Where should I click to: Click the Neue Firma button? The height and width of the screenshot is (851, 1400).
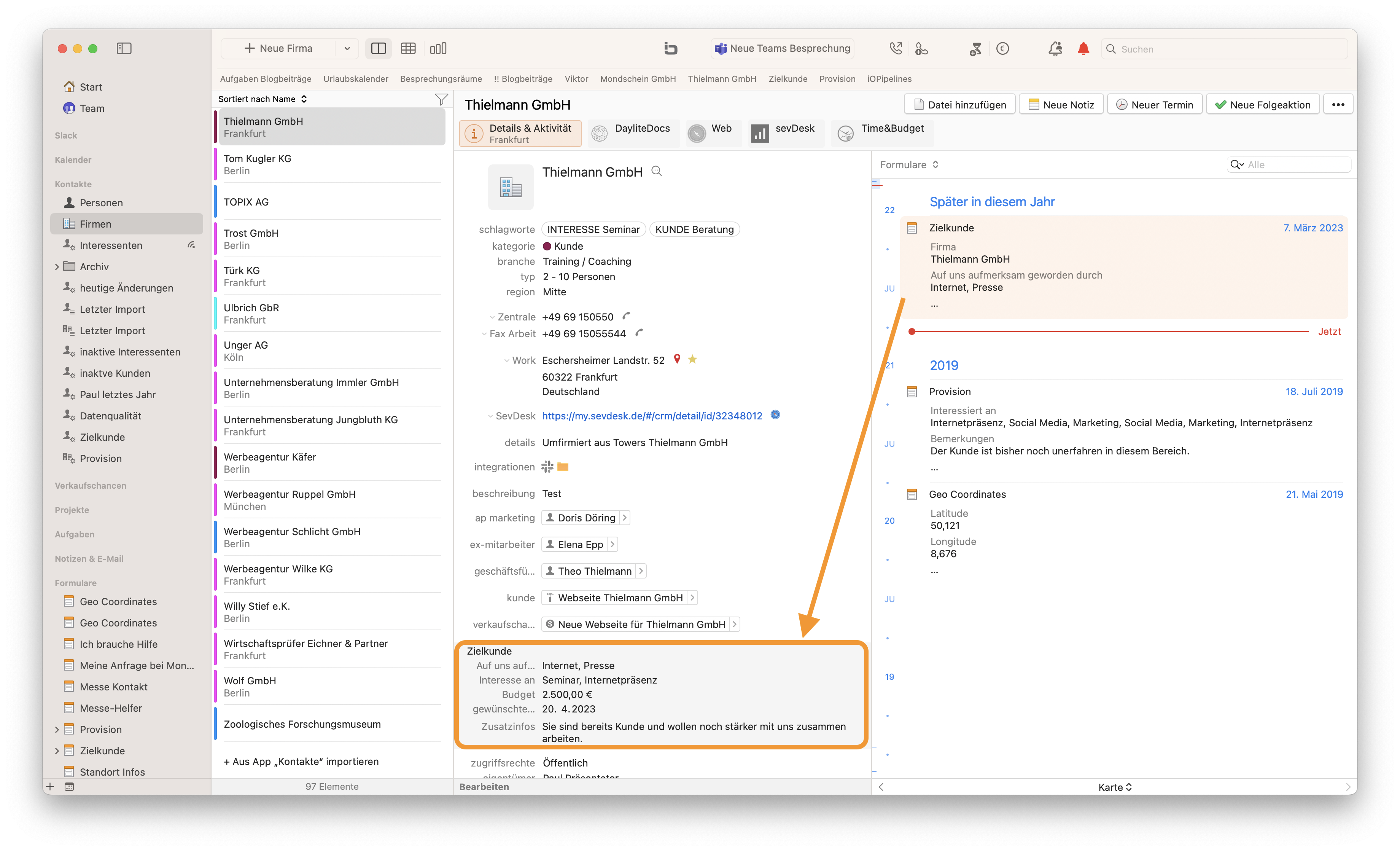point(278,48)
